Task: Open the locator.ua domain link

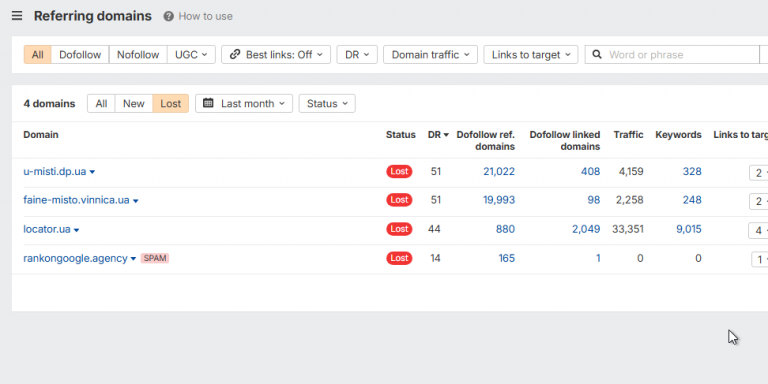Action: 47,229
